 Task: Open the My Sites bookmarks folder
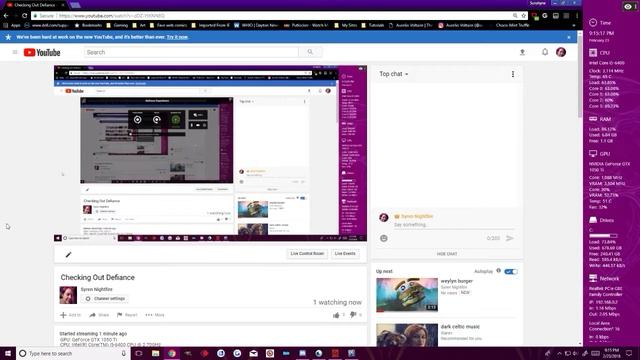[346, 25]
